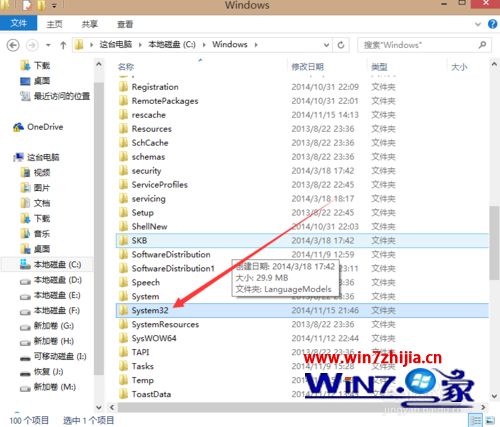Select the rescache folder
500x427 pixels.
[149, 115]
